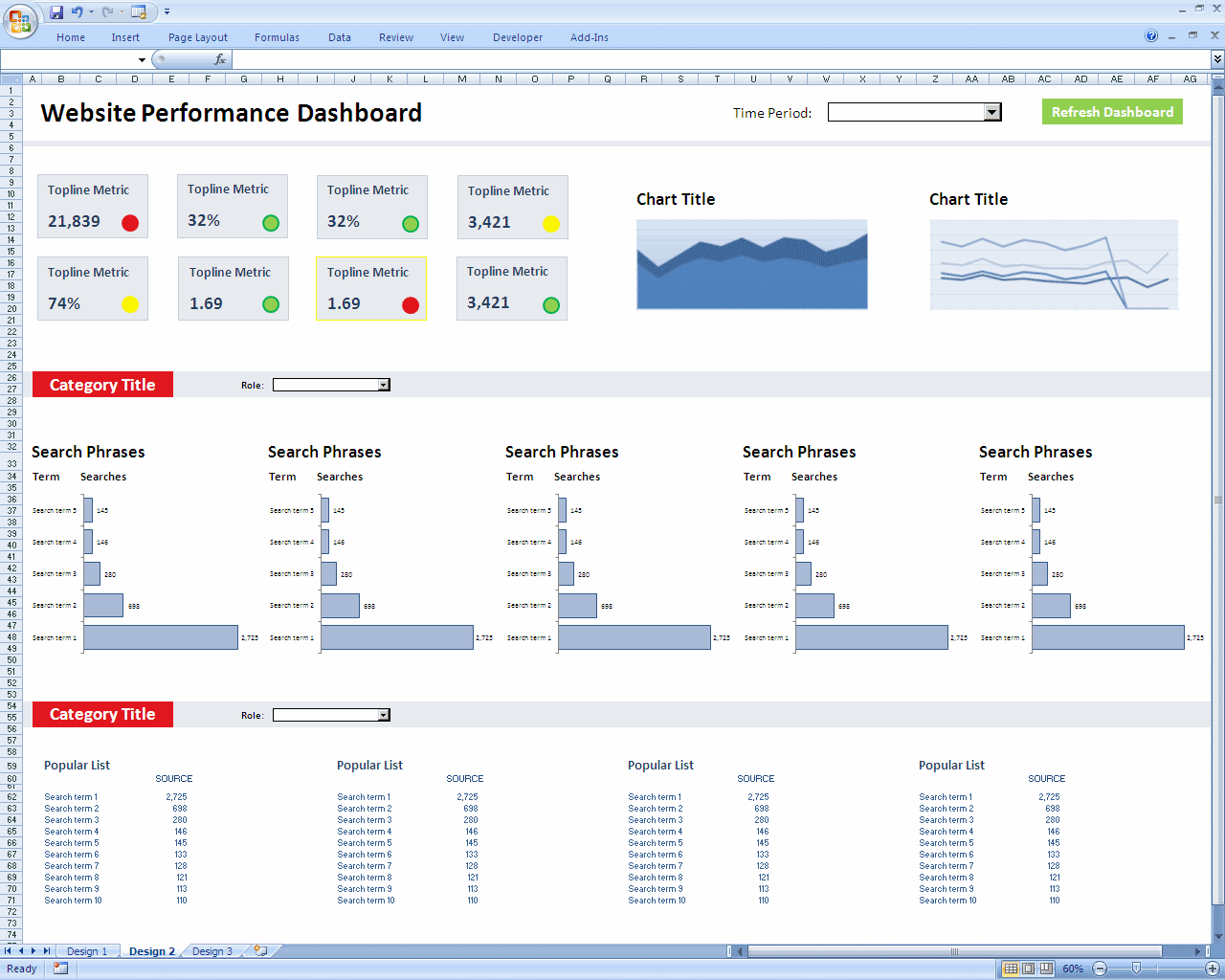1225x980 pixels.
Task: Open the Time Period dropdown
Action: click(992, 113)
